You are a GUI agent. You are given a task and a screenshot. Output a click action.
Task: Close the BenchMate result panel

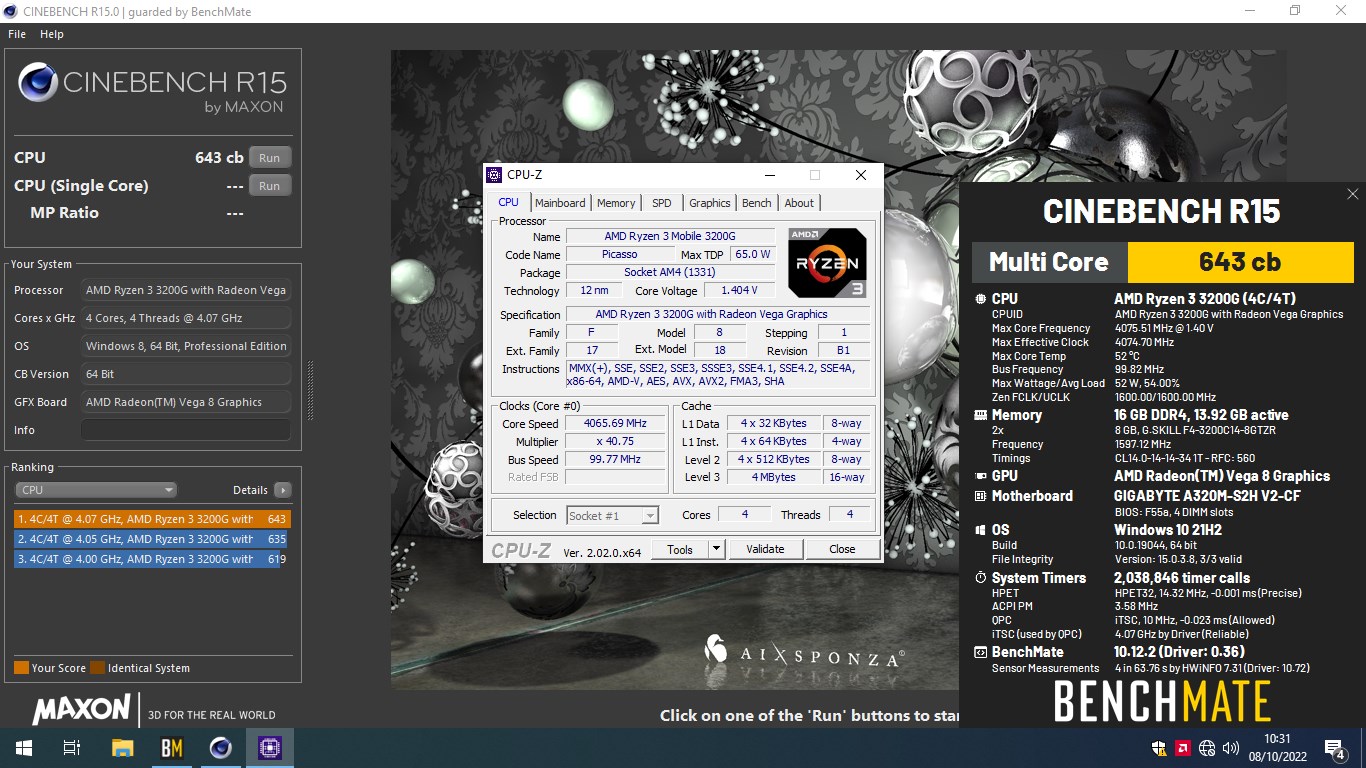tap(1352, 194)
